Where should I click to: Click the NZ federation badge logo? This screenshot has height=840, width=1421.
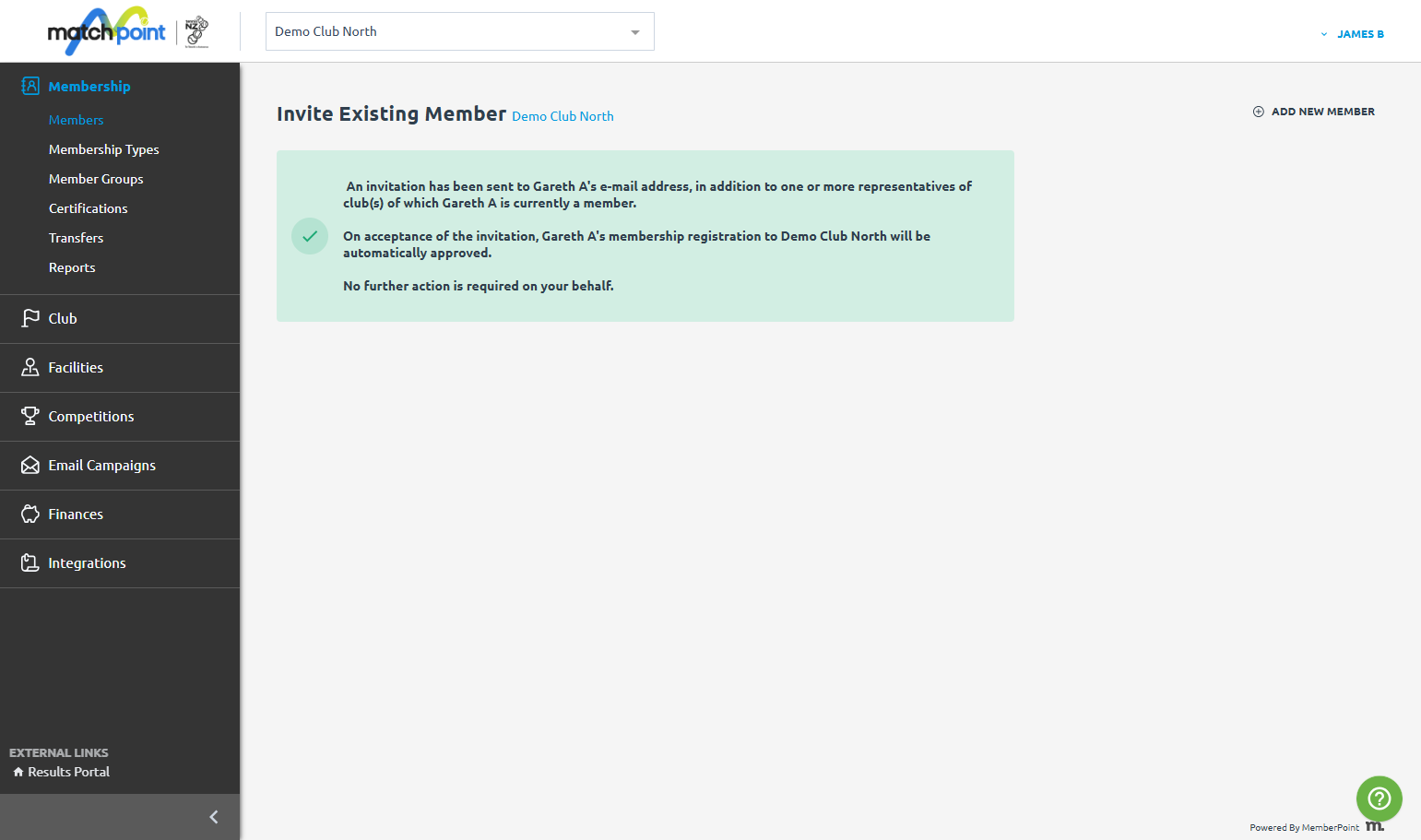point(196,31)
